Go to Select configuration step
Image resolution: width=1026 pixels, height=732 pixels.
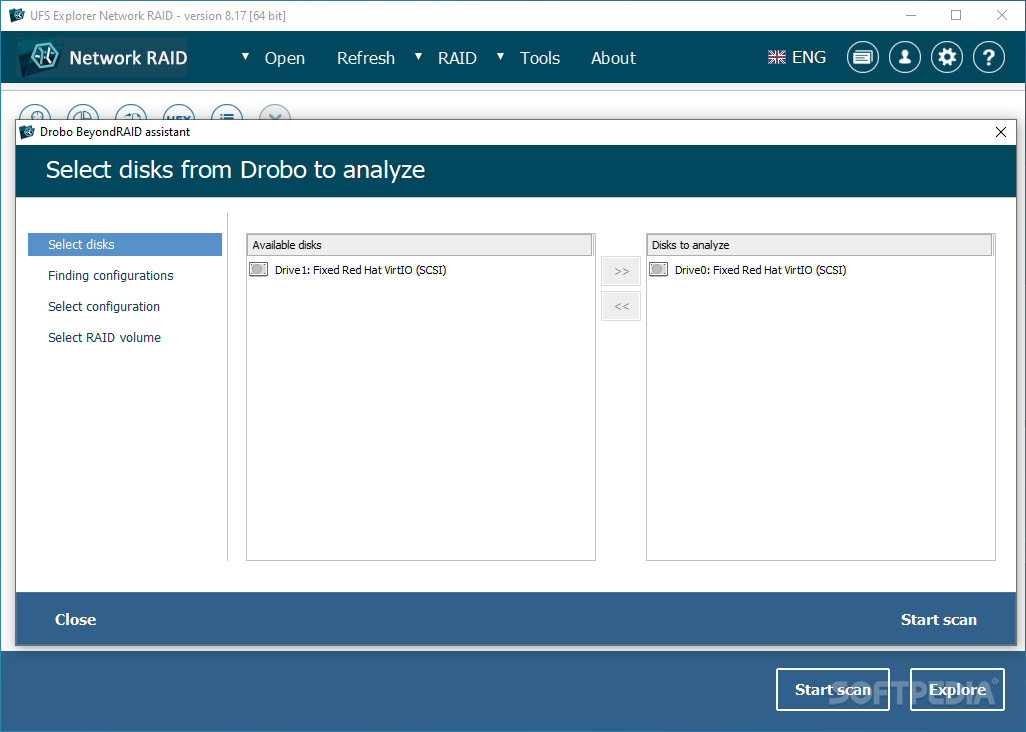pyautogui.click(x=104, y=306)
